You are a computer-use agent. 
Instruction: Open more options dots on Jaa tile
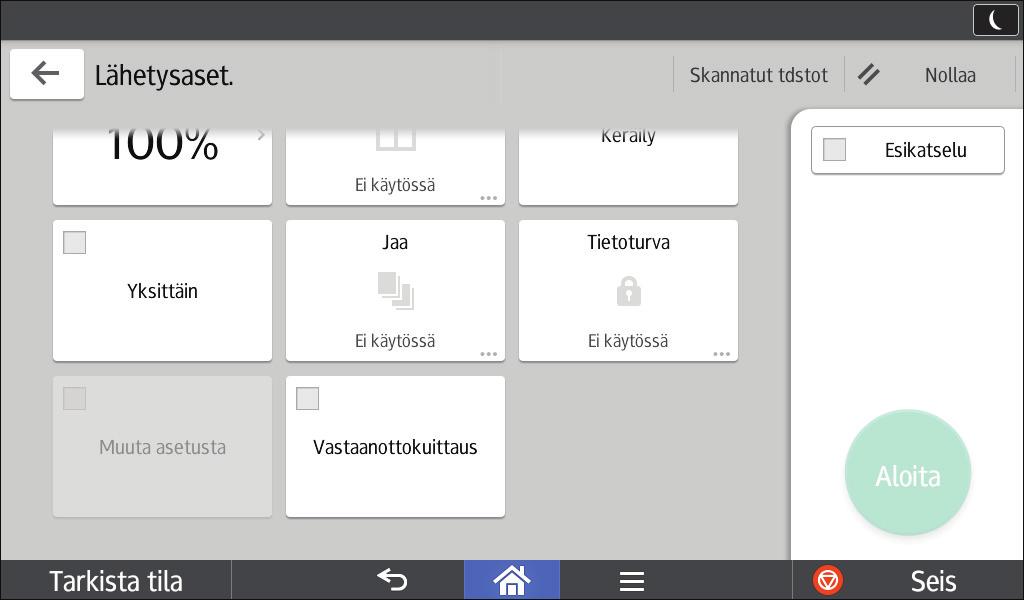click(x=488, y=354)
